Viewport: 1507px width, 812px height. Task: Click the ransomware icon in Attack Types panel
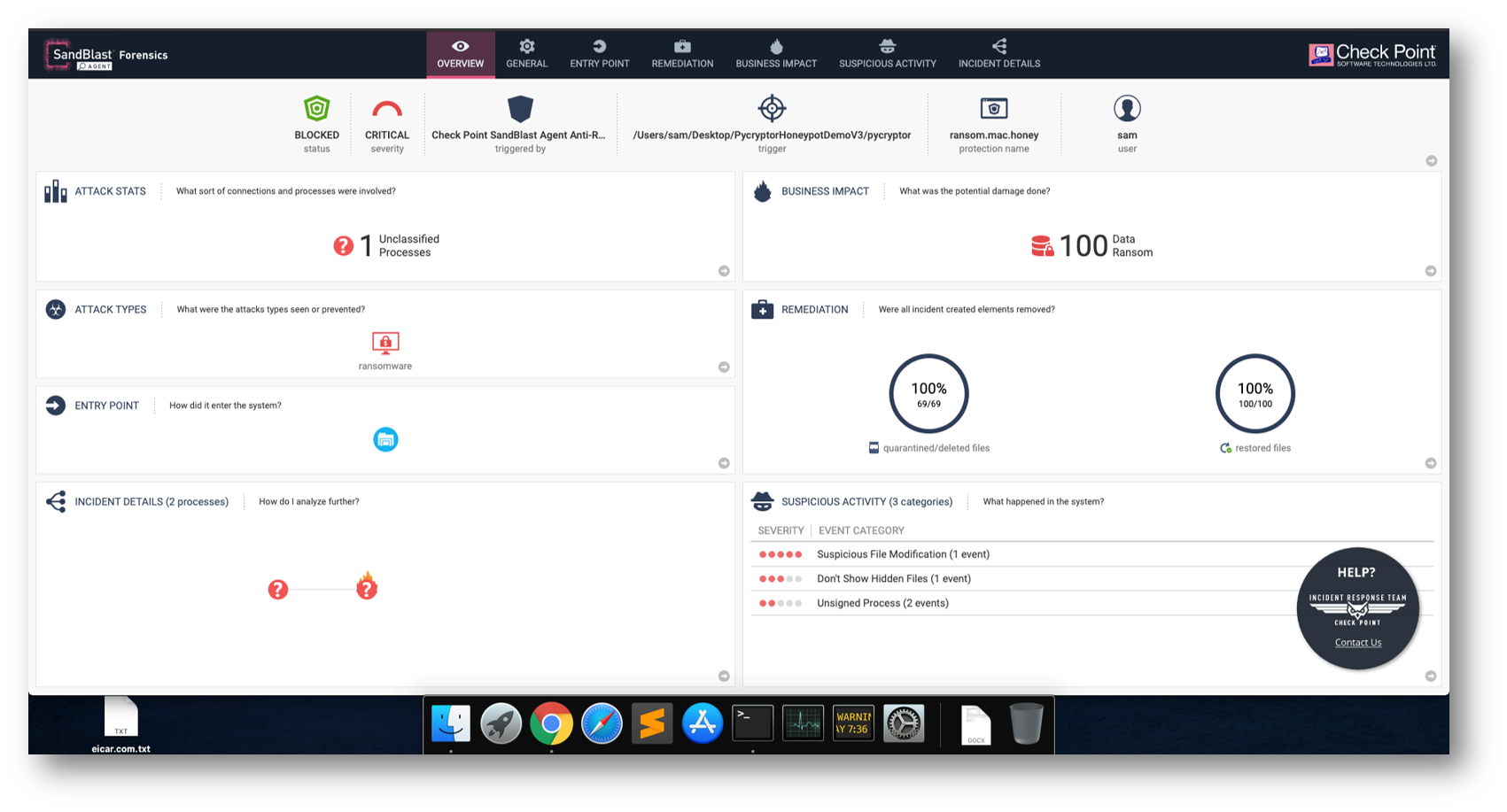(385, 344)
